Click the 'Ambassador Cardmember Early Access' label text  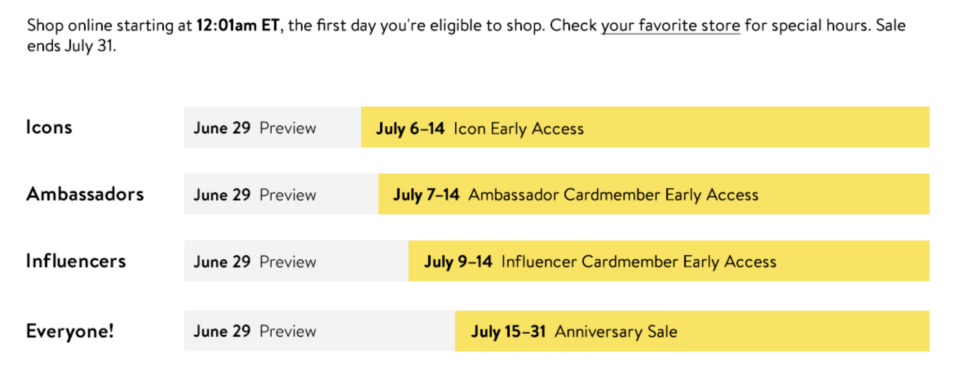pos(613,195)
